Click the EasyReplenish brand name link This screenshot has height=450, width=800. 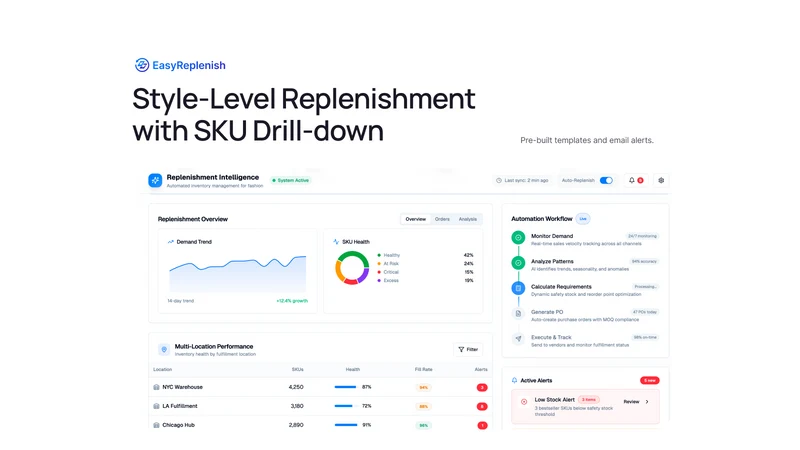tap(189, 65)
